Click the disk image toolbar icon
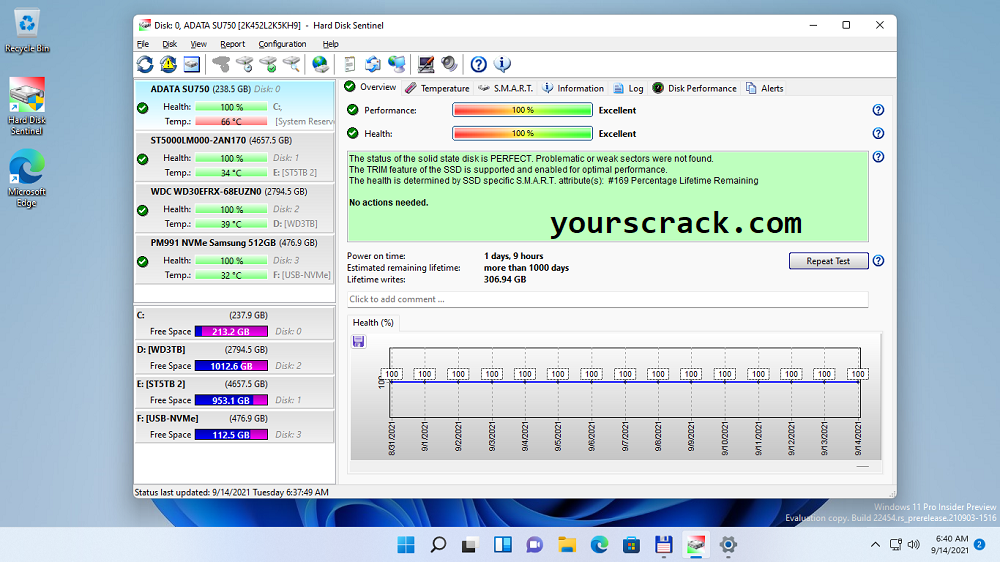 [x=191, y=64]
